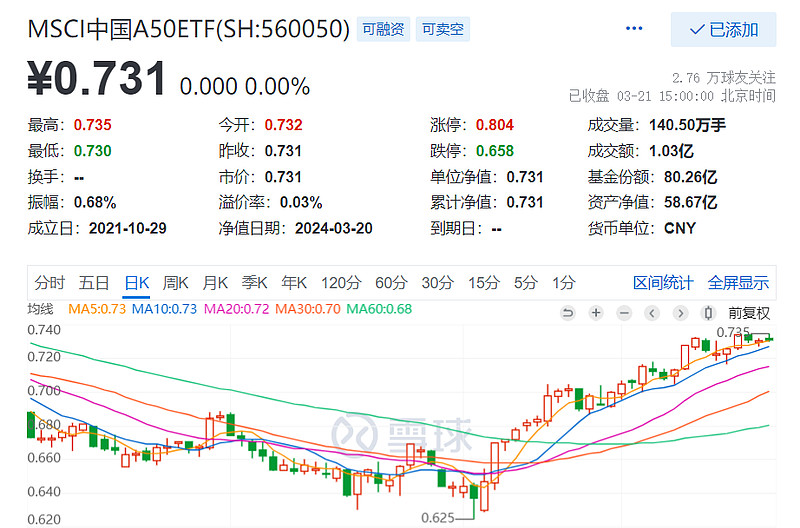Screen dimensions: 800x528
Task: Move chart right with the chevron icon
Action: 680,313
